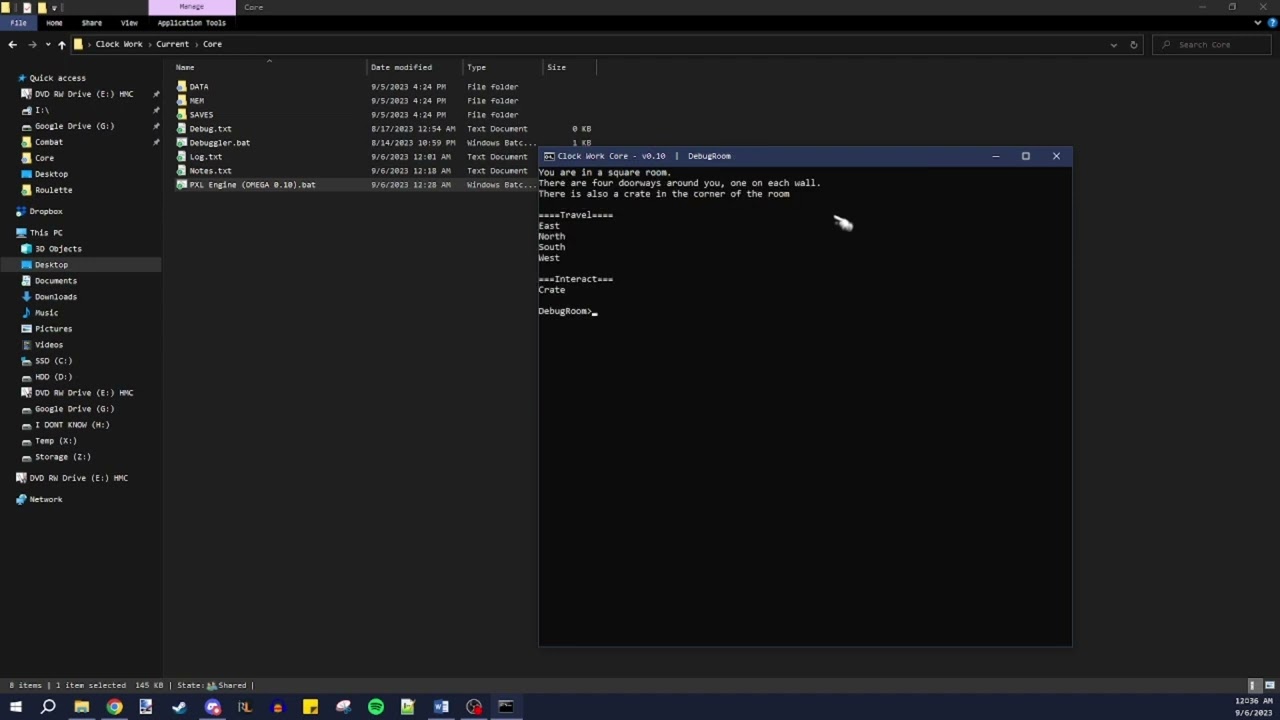Go forward in File Explorer navigation
This screenshot has height=720, width=1280.
click(32, 44)
